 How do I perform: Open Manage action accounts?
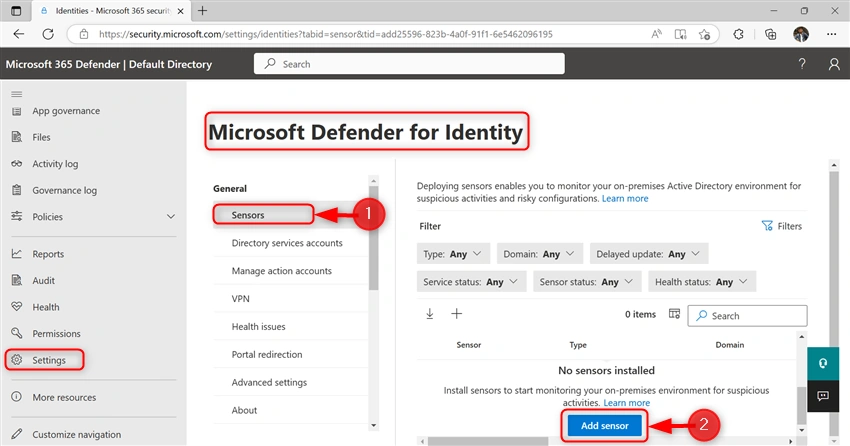[x=281, y=270]
